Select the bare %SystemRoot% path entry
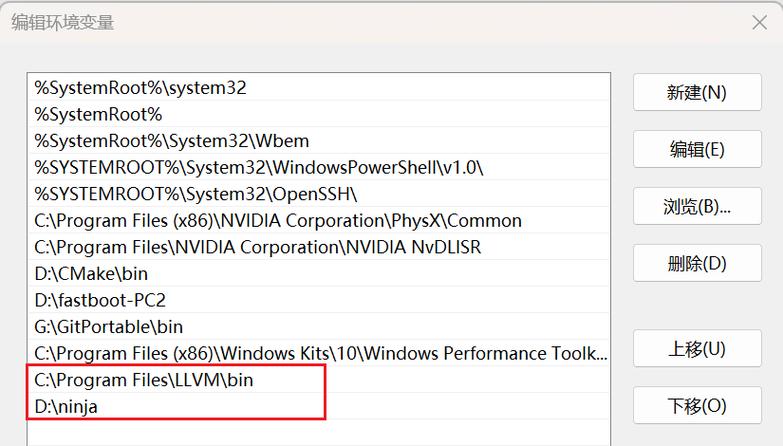The width and height of the screenshot is (783, 446). (x=98, y=114)
